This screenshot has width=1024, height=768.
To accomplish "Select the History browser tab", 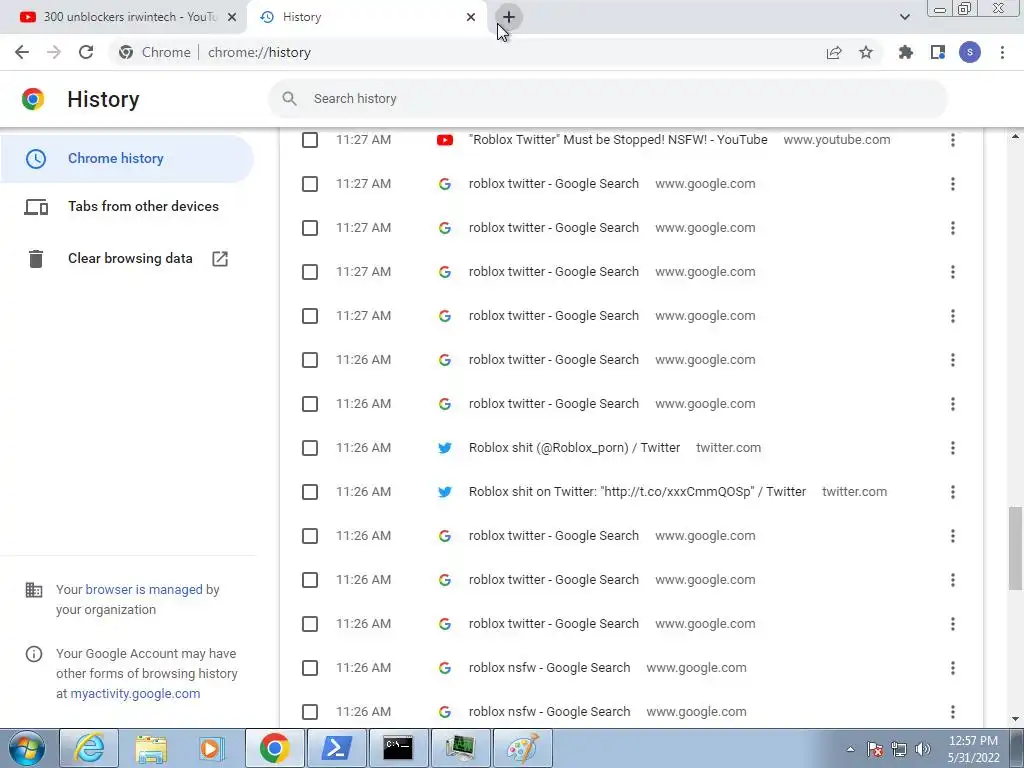I will click(x=368, y=17).
